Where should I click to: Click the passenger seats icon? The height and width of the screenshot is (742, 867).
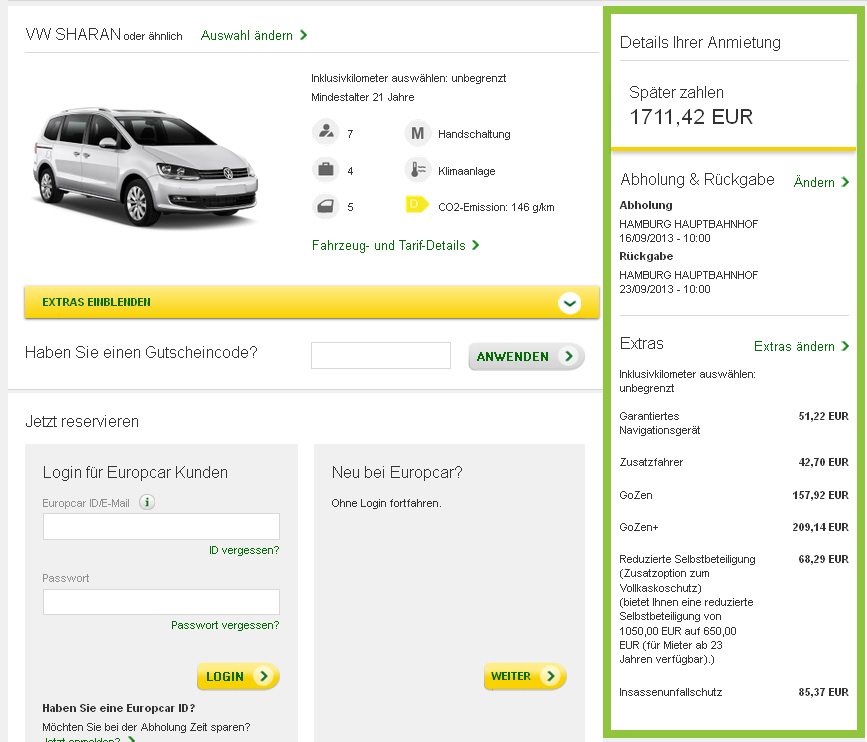[325, 133]
